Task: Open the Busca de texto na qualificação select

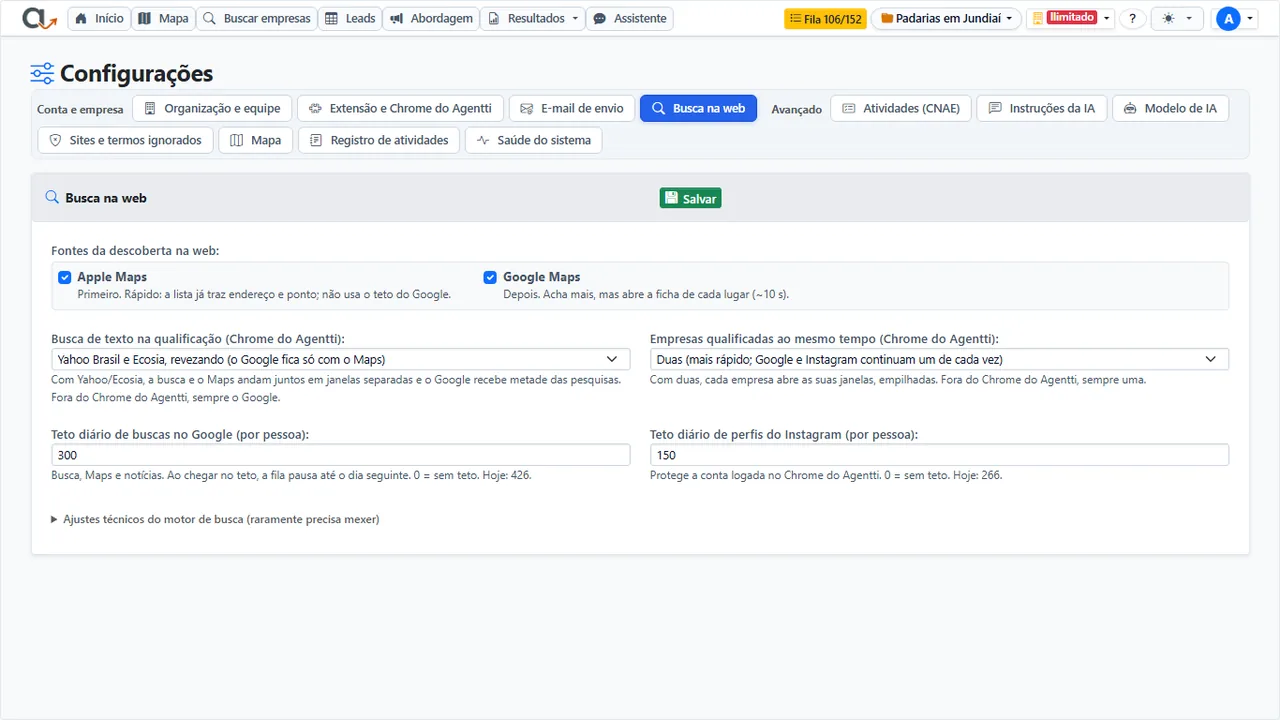Action: [341, 359]
